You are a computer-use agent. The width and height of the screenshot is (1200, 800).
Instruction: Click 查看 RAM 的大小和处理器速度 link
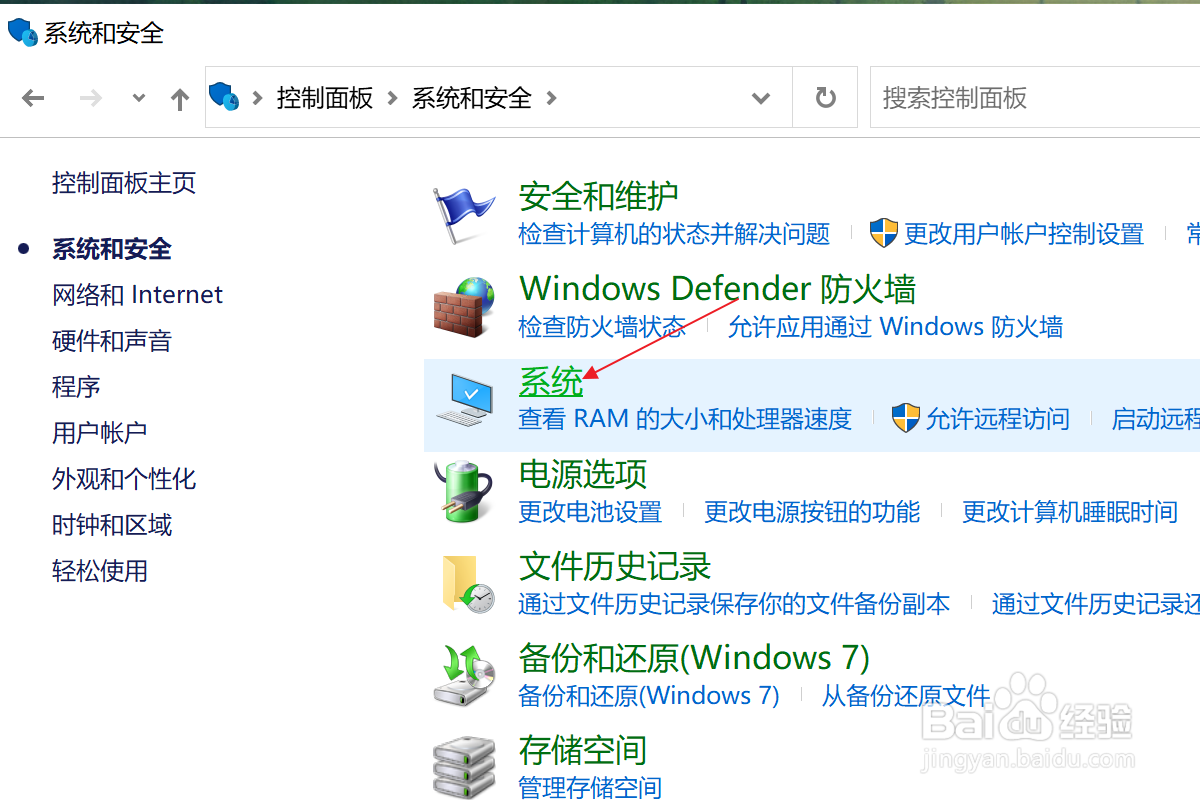685,418
